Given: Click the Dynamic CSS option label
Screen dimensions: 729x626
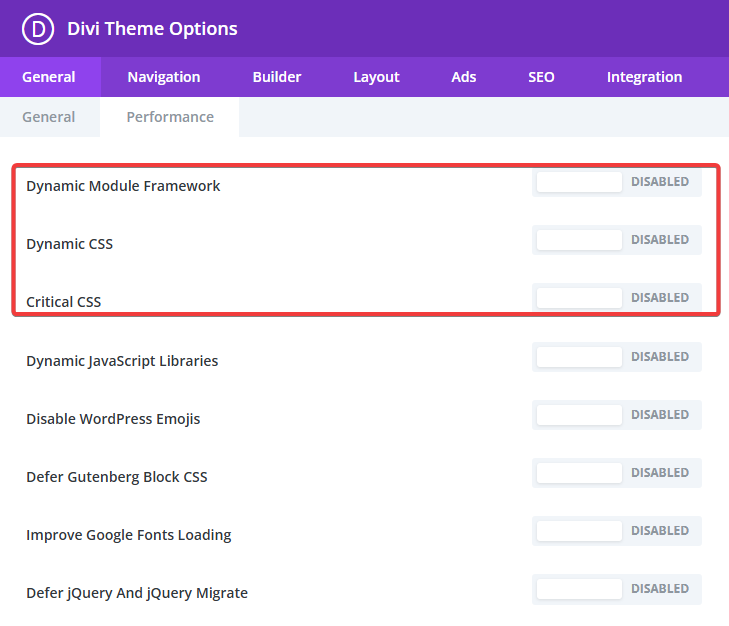Looking at the screenshot, I should tap(70, 244).
